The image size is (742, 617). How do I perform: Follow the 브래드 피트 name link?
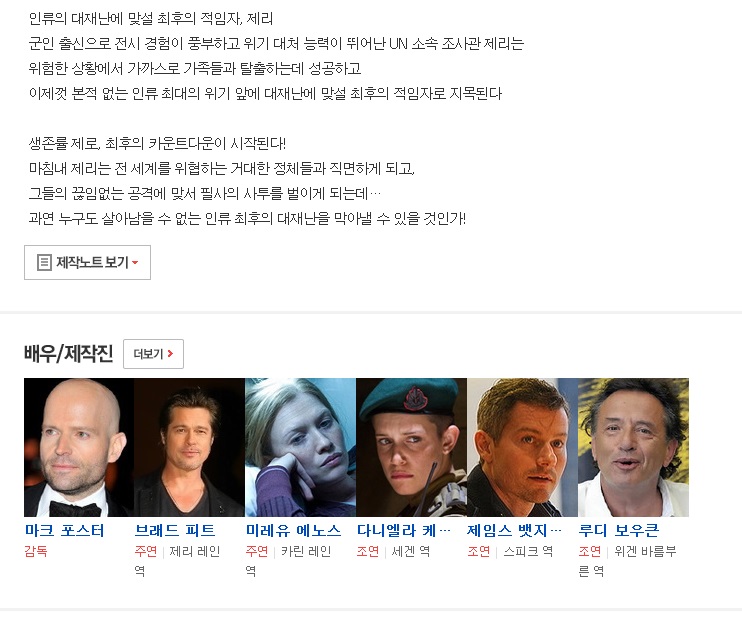click(175, 530)
